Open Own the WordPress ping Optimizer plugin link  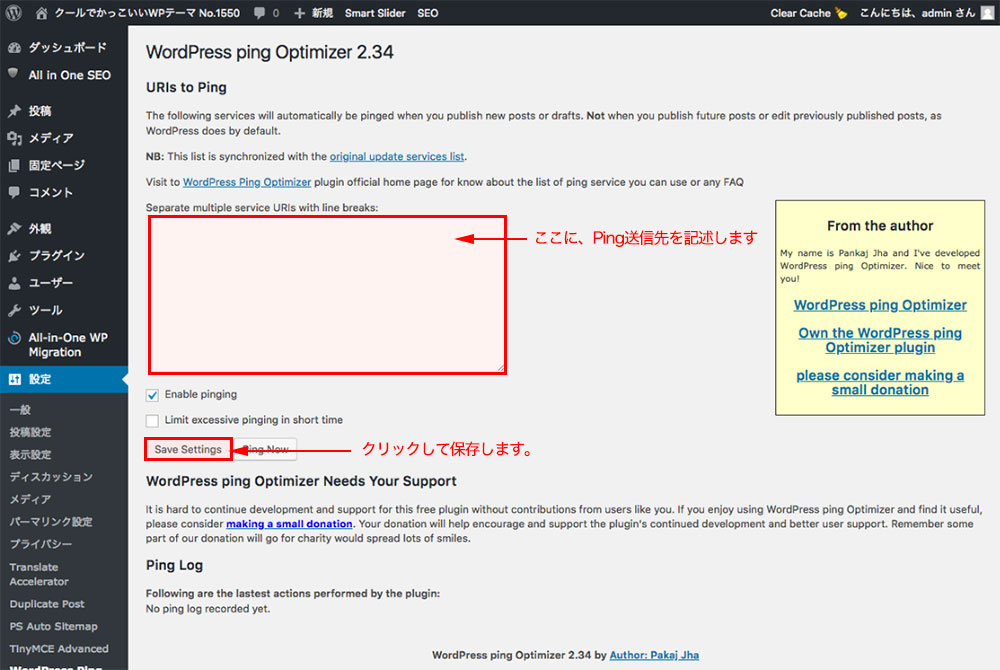[880, 340]
